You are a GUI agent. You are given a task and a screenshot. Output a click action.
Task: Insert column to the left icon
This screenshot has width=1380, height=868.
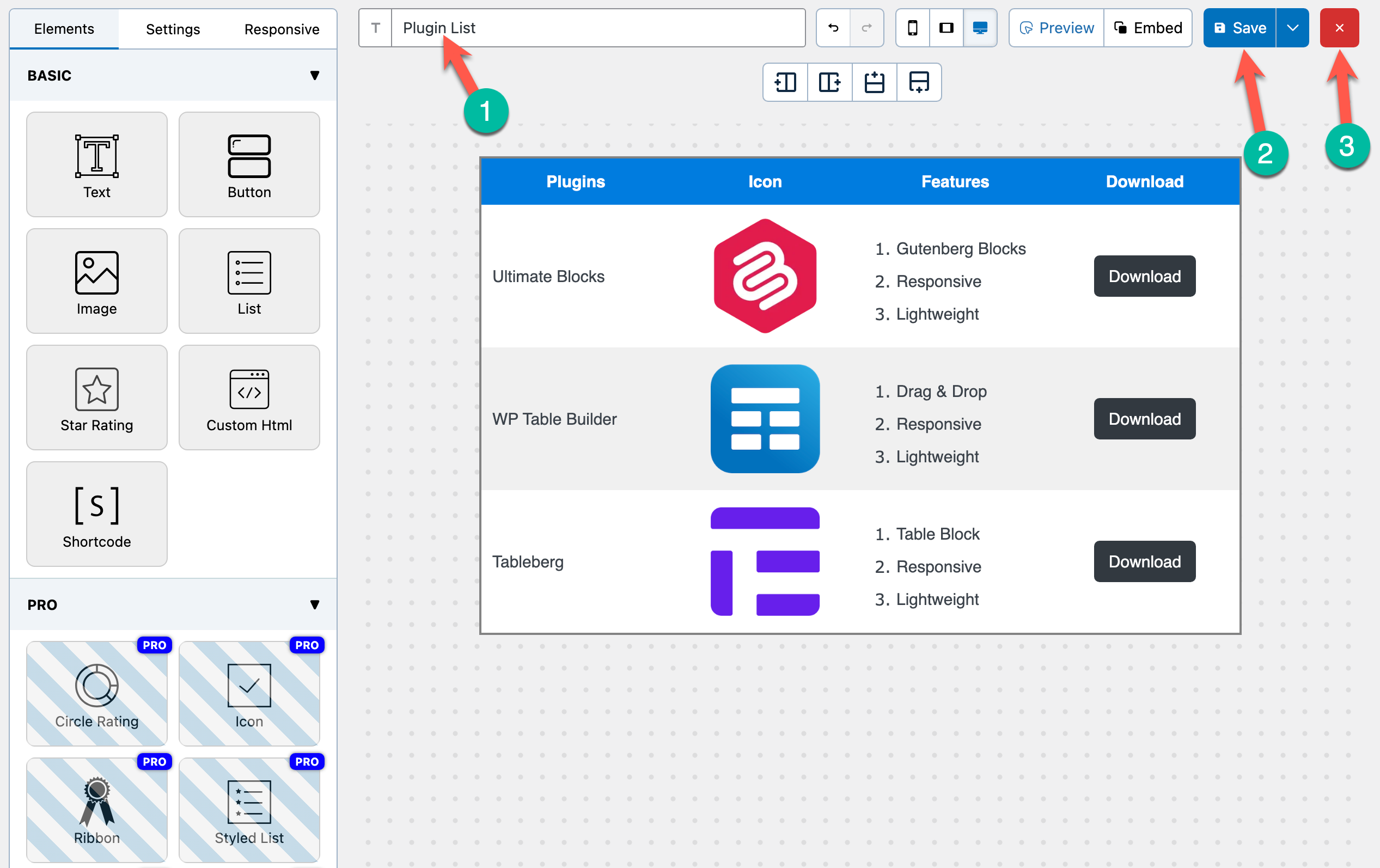click(x=785, y=83)
